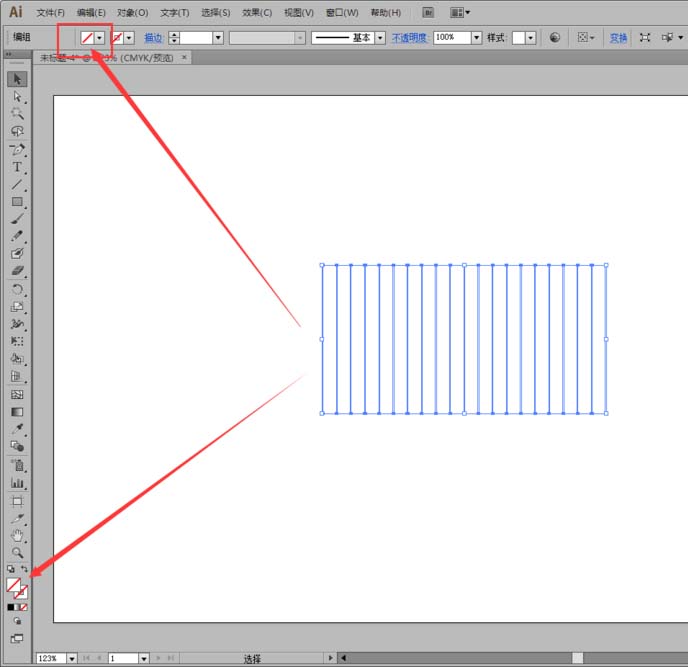This screenshot has height=667, width=688.
Task: Open the 样式 graphic style dropdown
Action: [x=531, y=38]
